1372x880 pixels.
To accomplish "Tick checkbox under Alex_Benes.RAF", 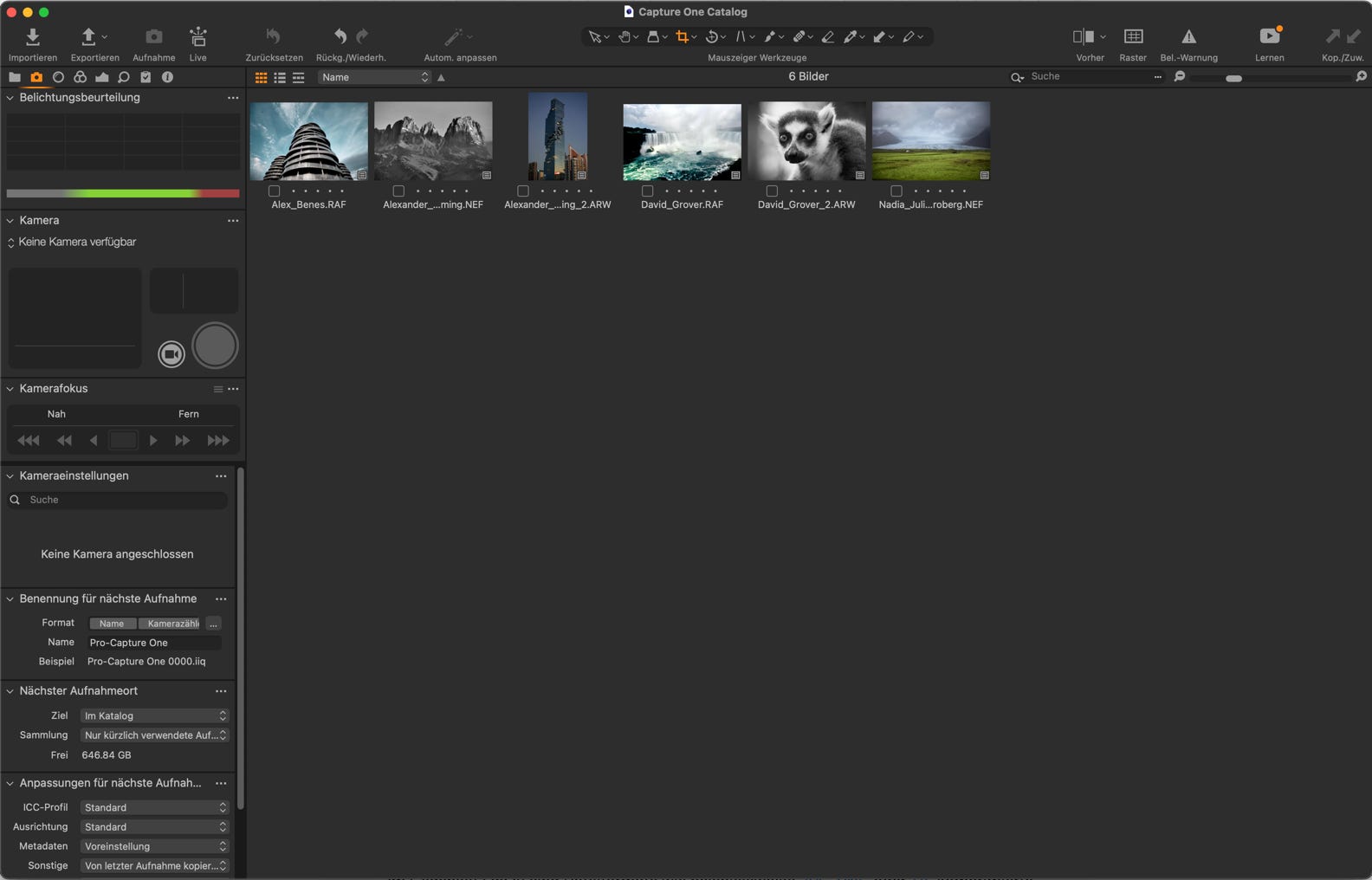I will tap(275, 191).
